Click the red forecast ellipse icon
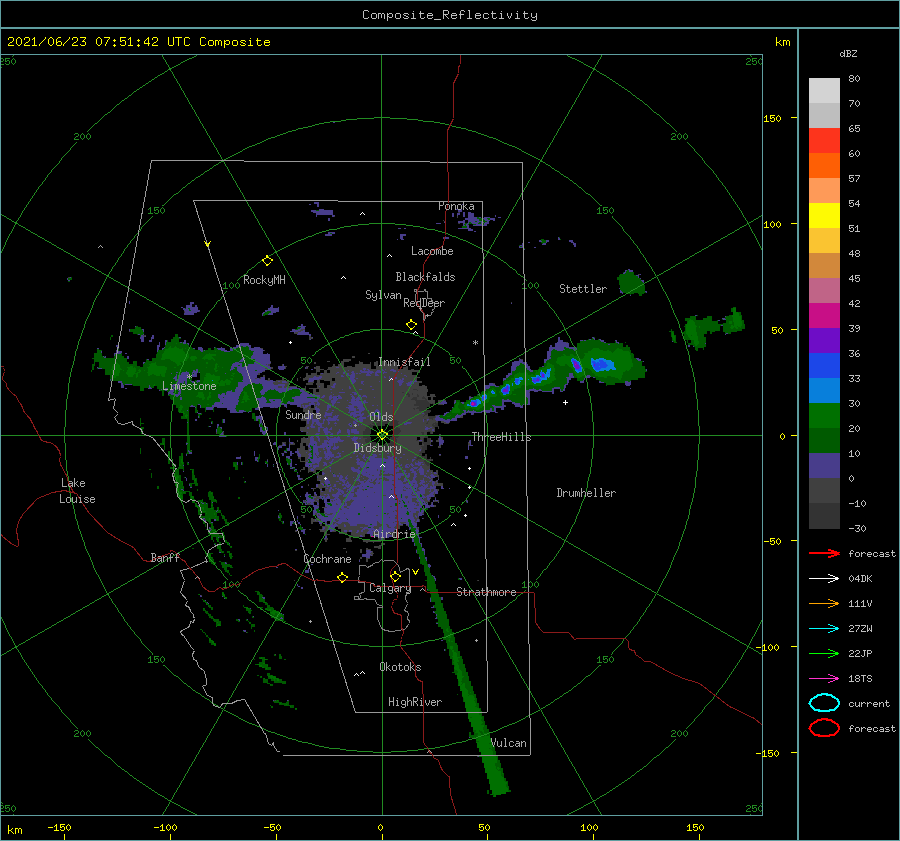900x841 pixels. coord(824,728)
